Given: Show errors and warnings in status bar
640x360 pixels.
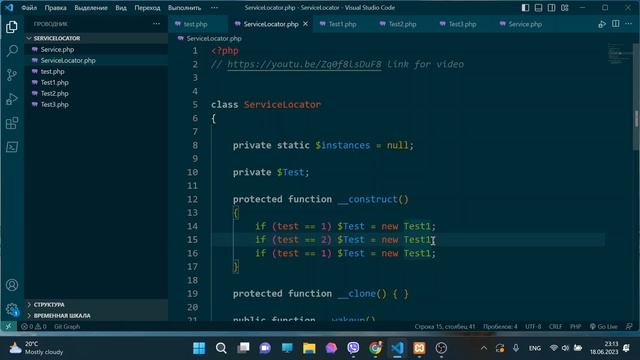Looking at the screenshot, I should point(33,327).
